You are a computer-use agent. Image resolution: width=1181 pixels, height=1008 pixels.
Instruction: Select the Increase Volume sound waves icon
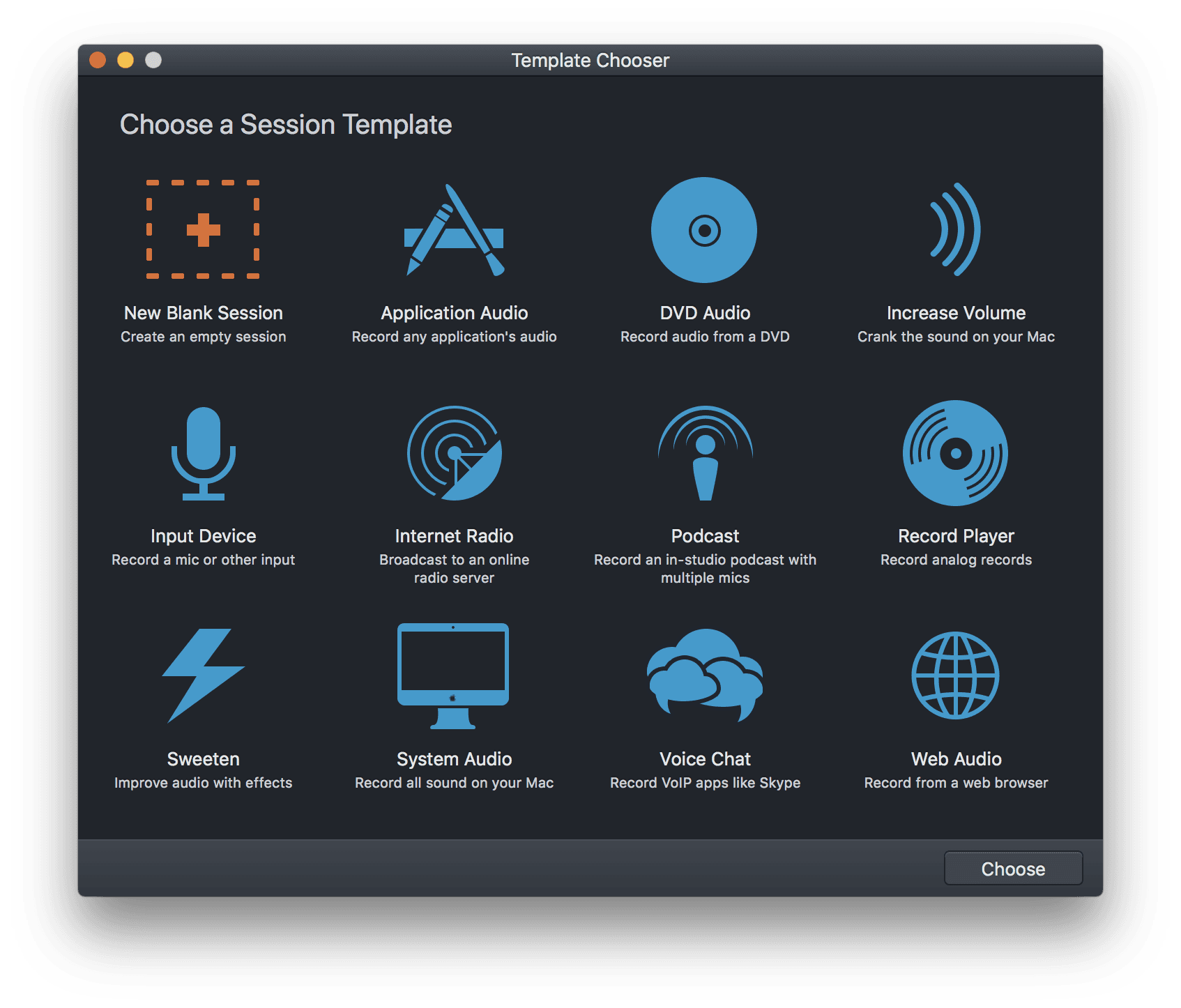[x=956, y=229]
